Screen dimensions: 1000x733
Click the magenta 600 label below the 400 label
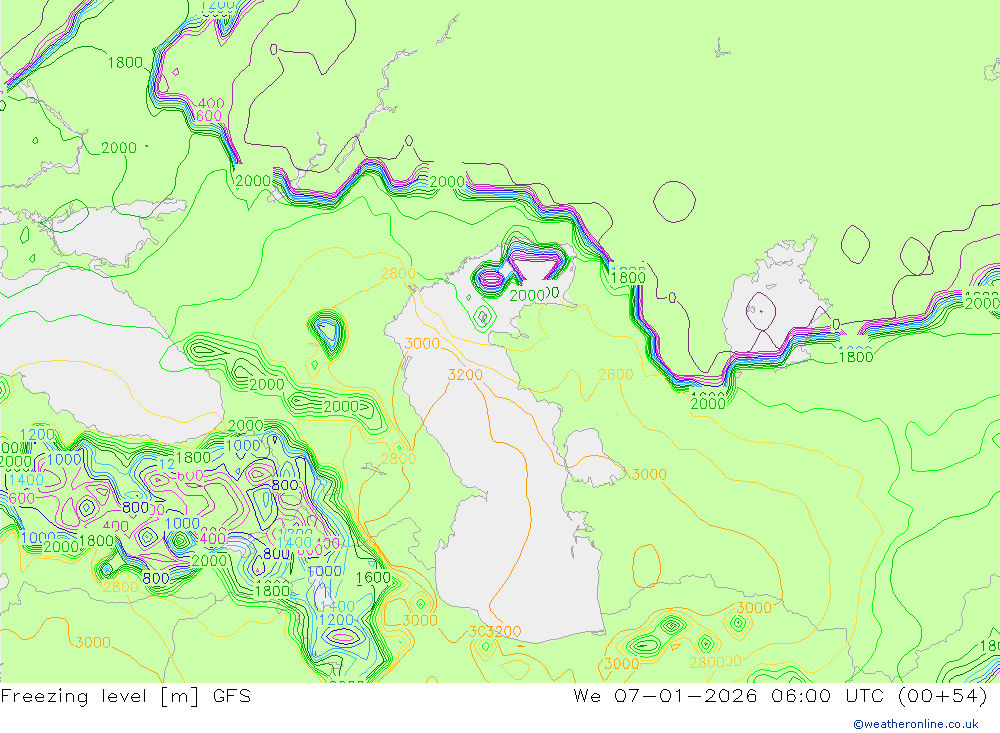pos(209,116)
